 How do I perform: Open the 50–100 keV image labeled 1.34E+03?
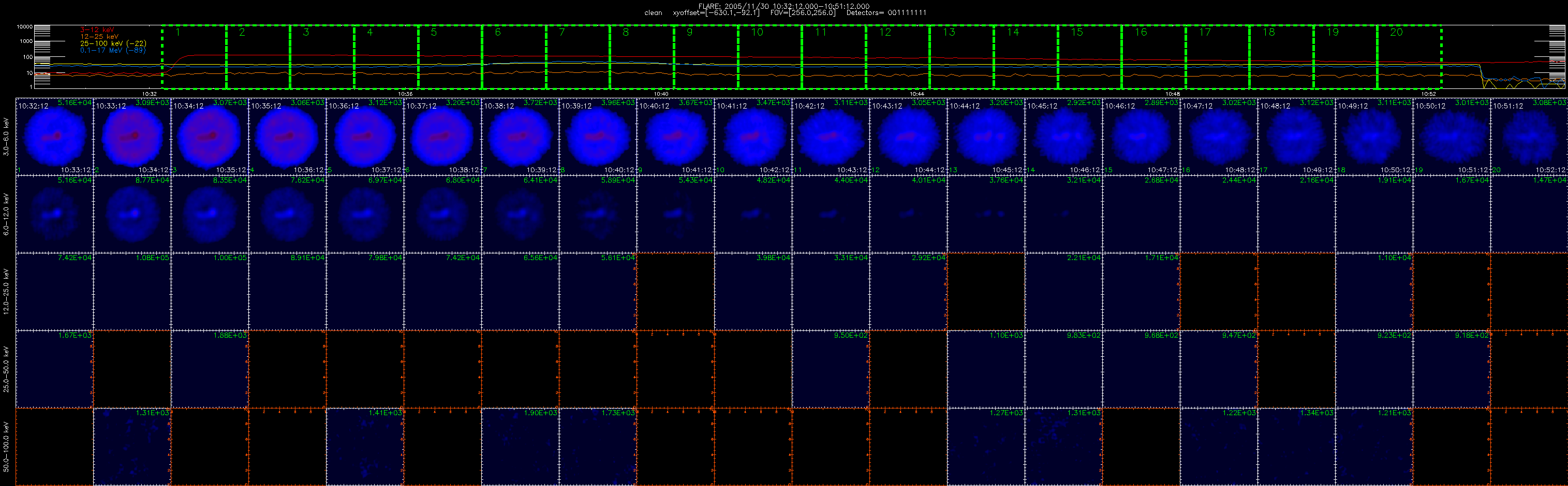pos(1297,447)
